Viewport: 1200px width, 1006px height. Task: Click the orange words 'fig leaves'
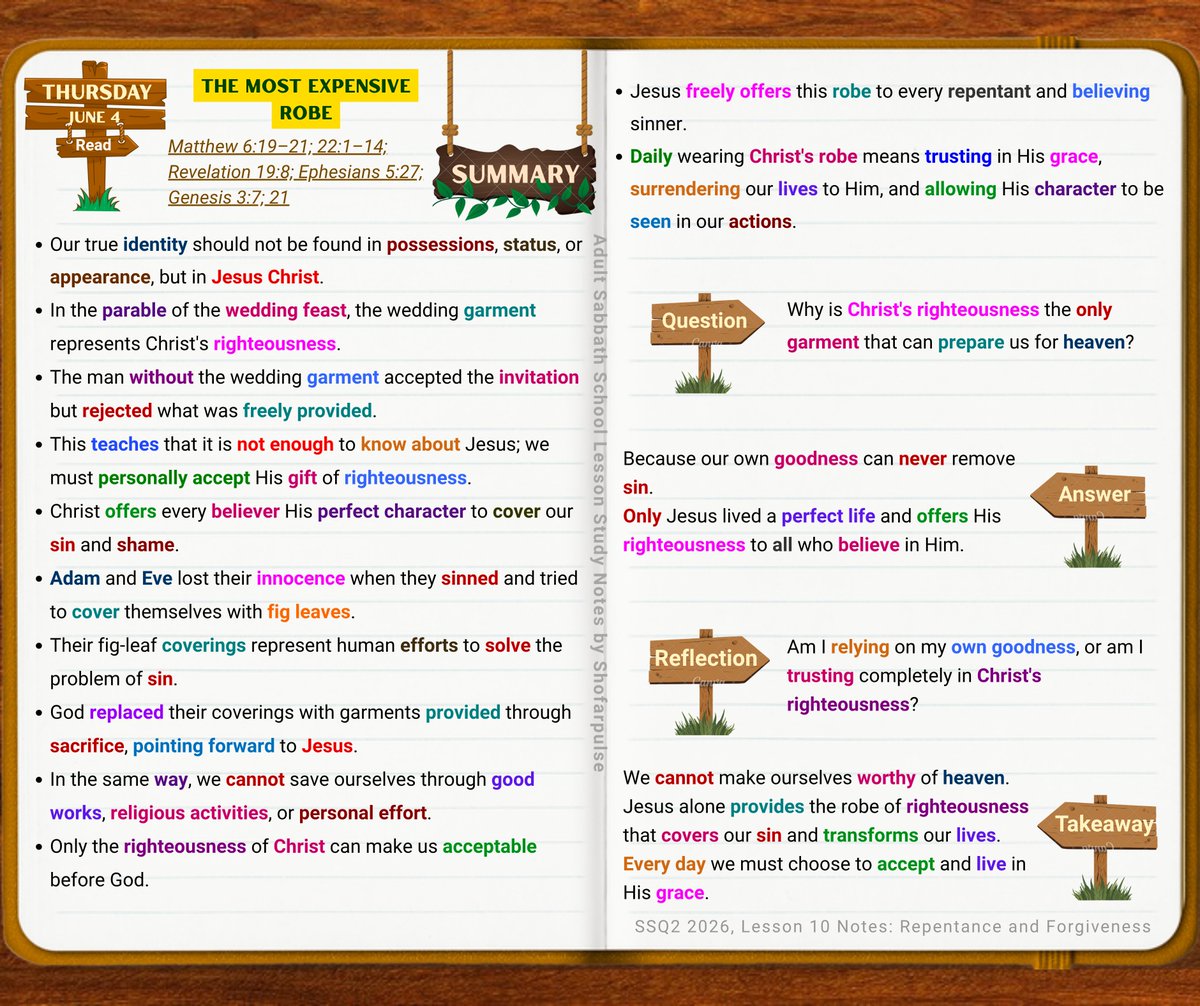click(309, 611)
